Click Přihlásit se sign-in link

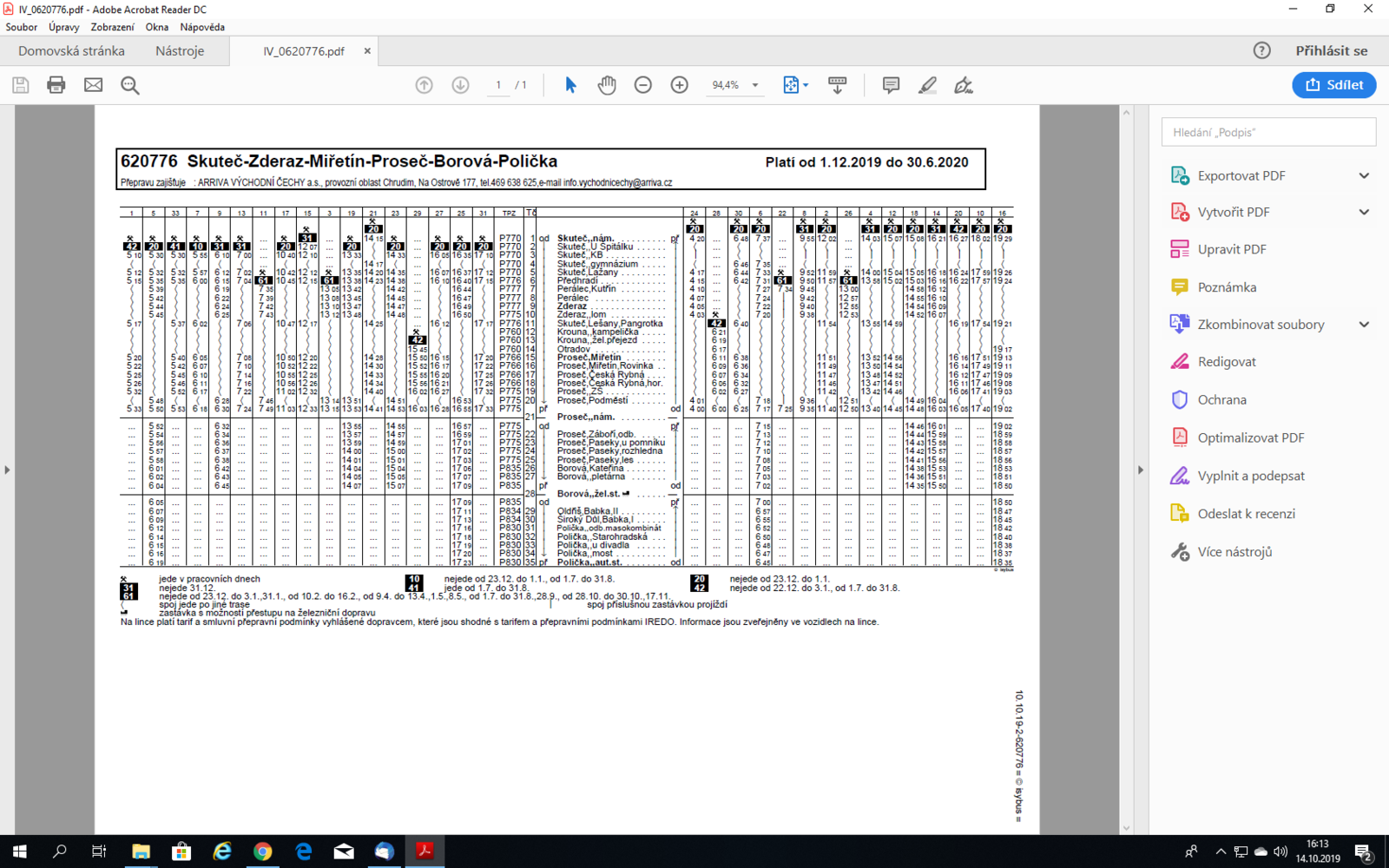(1332, 50)
